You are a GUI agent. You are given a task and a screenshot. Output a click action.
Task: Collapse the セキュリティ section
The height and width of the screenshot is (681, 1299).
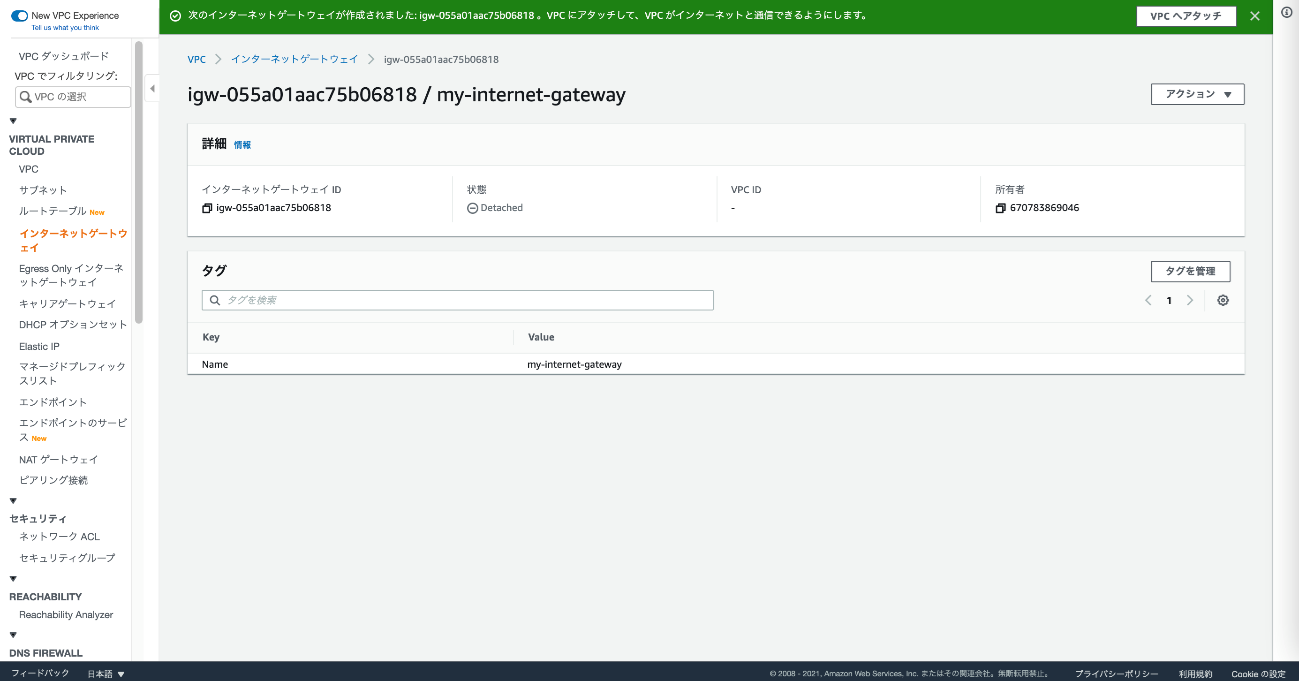coord(13,501)
